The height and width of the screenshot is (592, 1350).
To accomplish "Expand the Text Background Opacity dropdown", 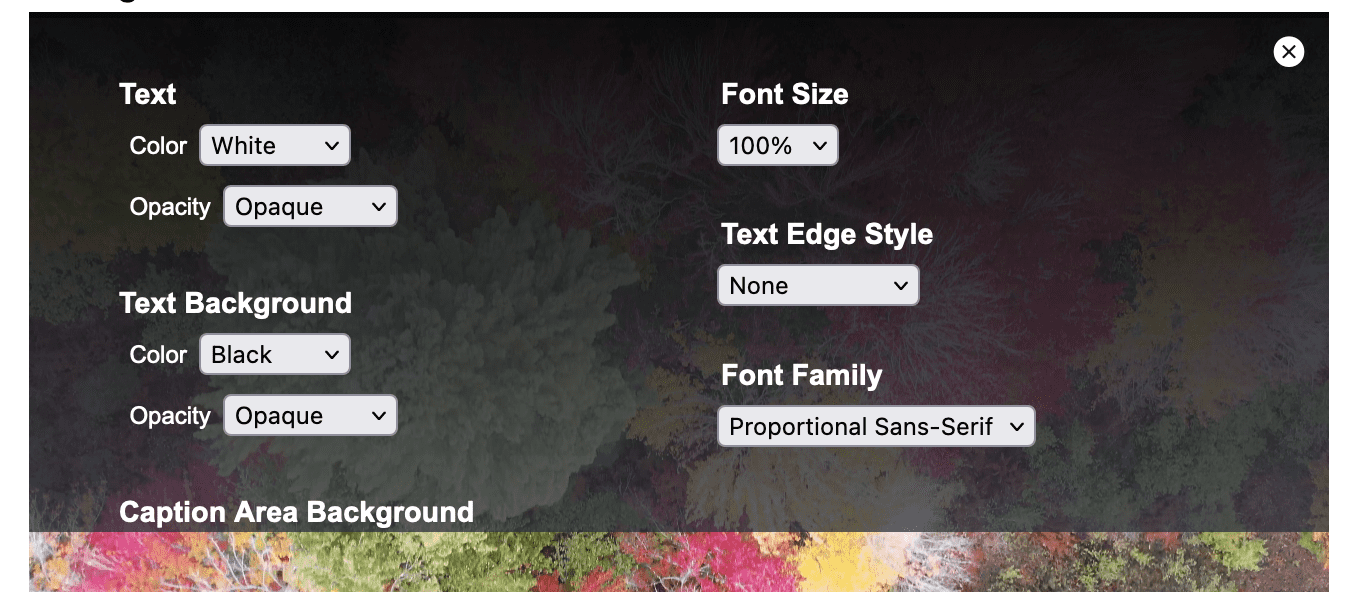I will 310,416.
